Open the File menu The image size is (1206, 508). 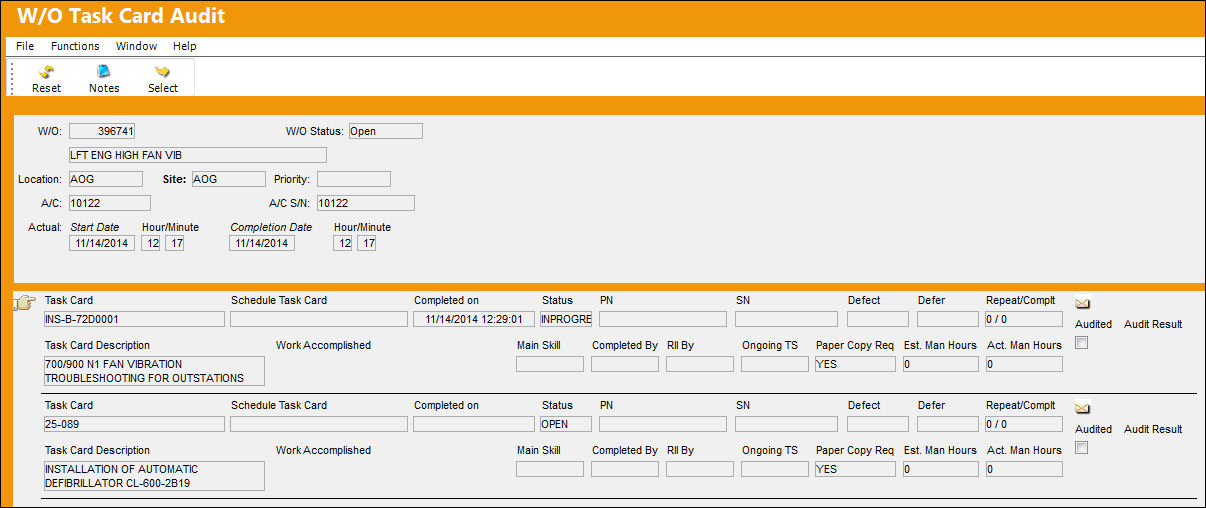[25, 46]
